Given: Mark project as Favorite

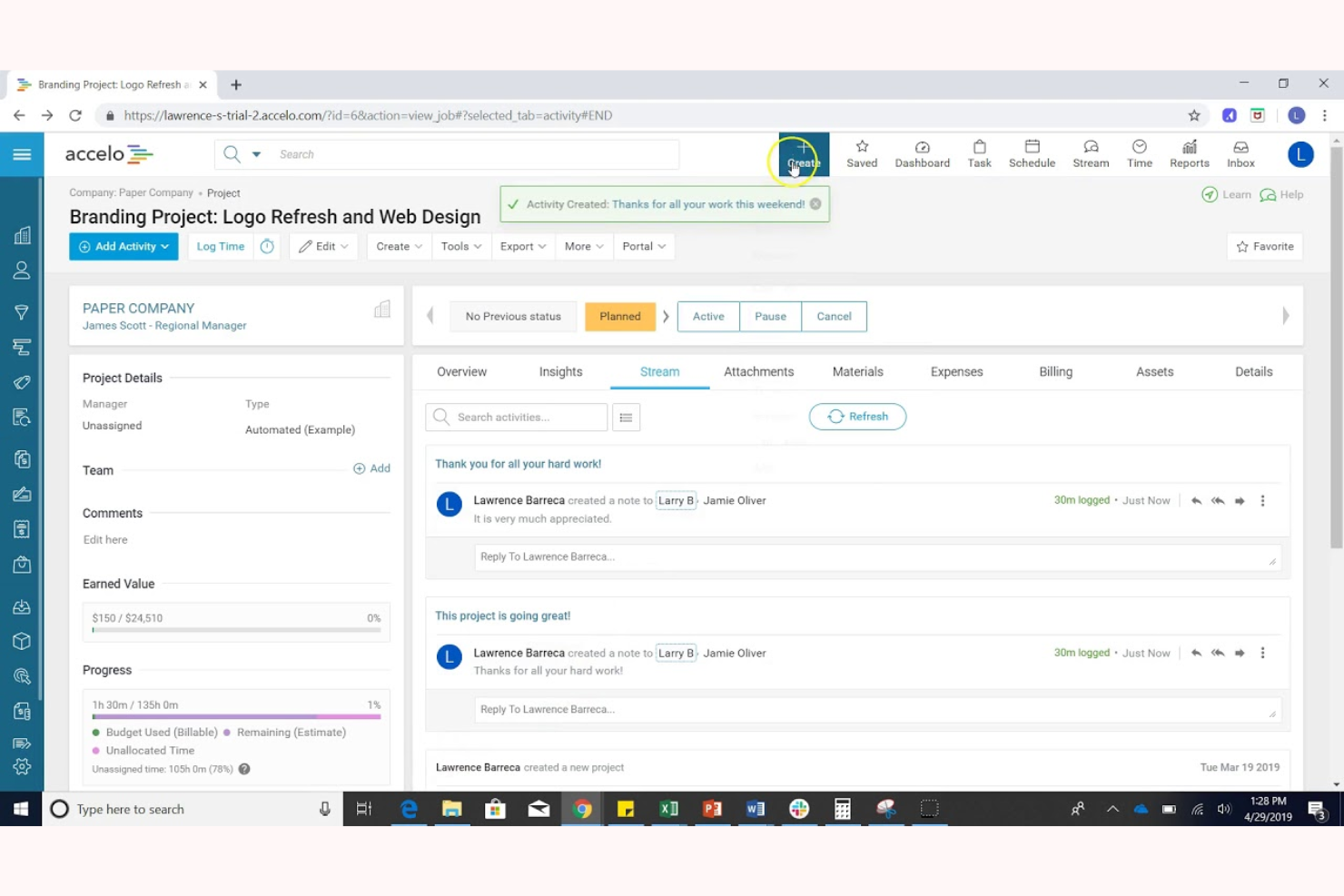Looking at the screenshot, I should [1265, 247].
